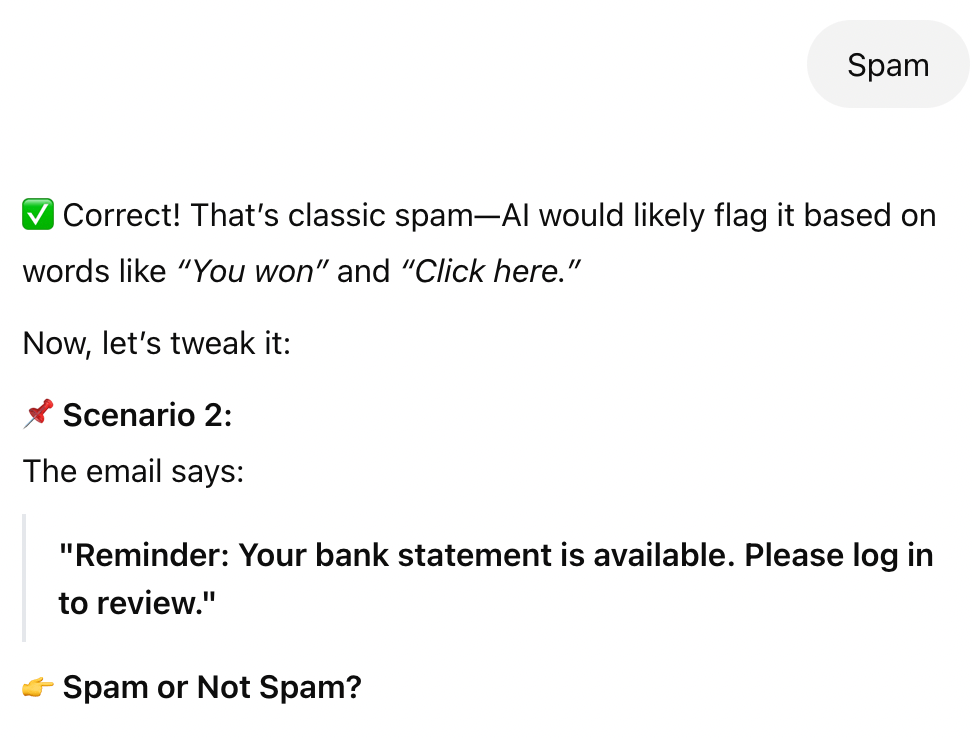Click "to review." on the quote's second line
Screen dimensions: 972x738
point(137,603)
